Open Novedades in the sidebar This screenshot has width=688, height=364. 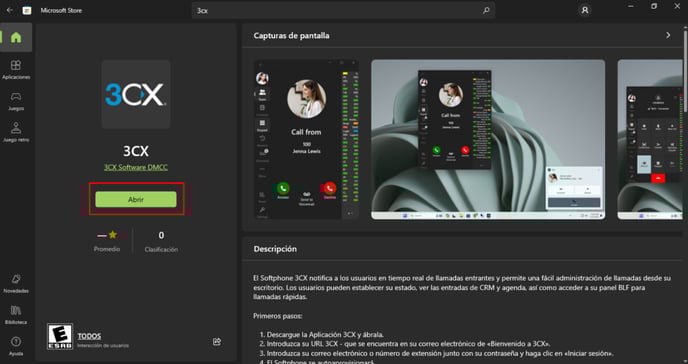[16, 284]
